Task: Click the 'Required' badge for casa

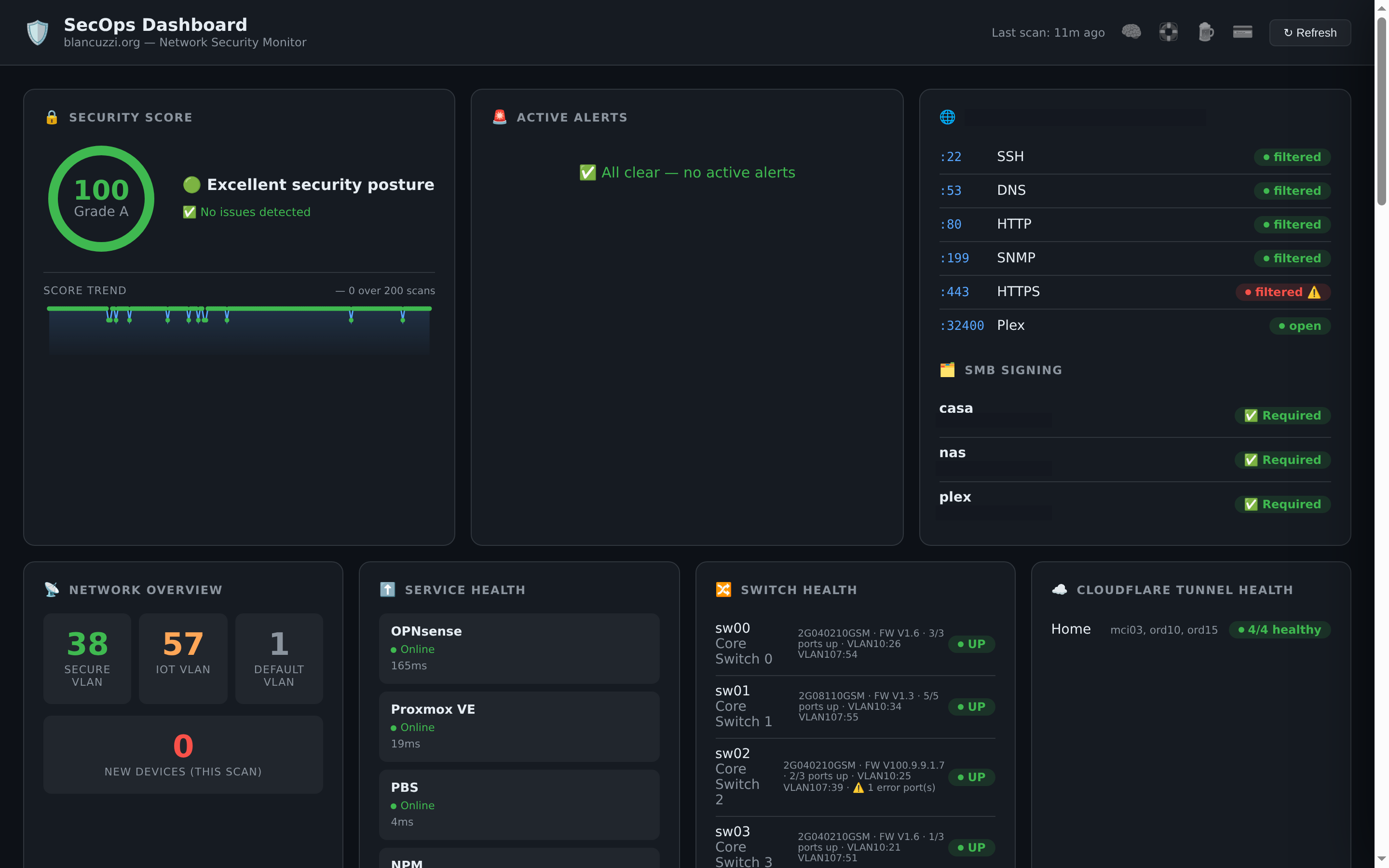Action: click(x=1282, y=416)
